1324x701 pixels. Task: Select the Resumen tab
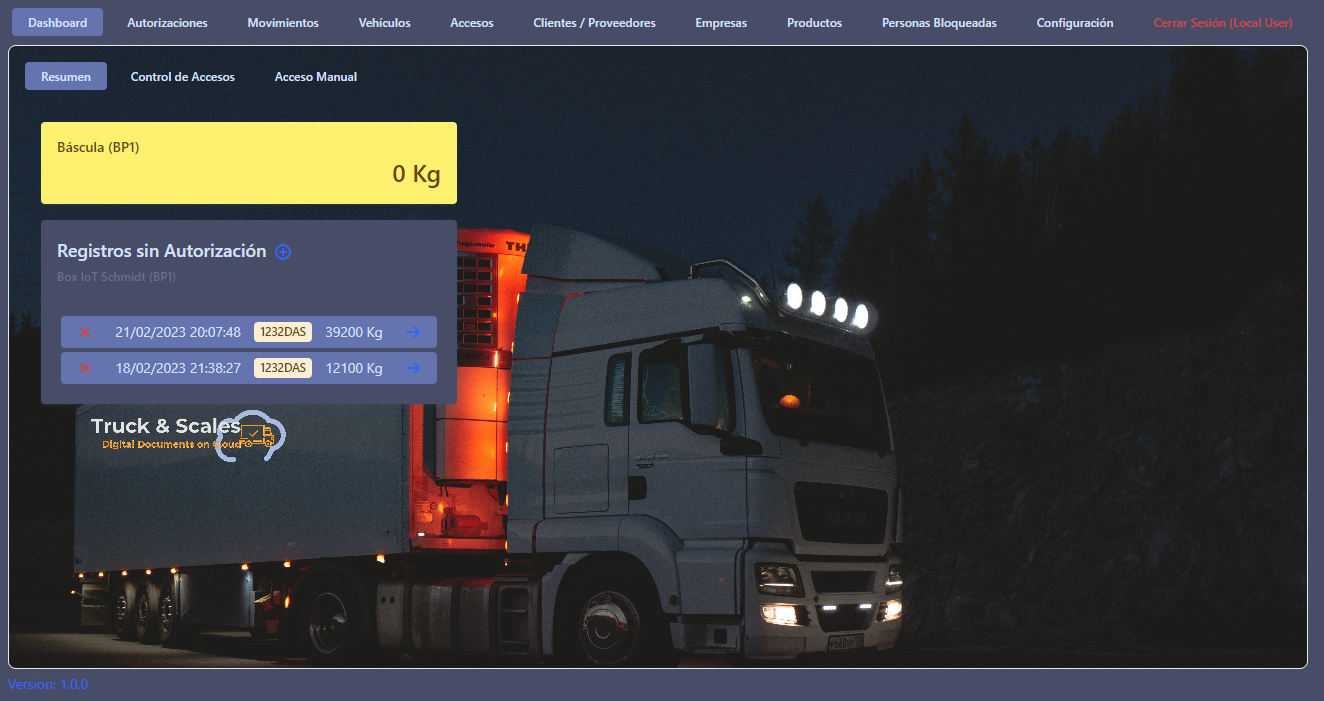[x=66, y=77]
